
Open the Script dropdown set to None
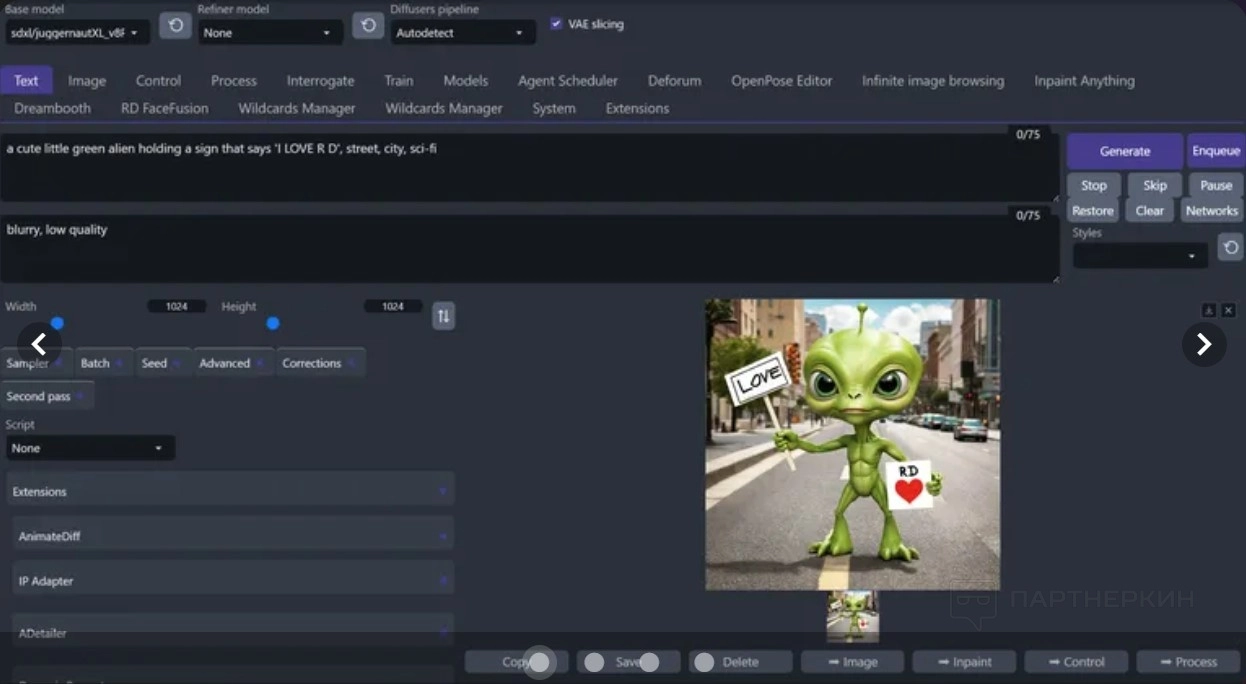click(90, 448)
